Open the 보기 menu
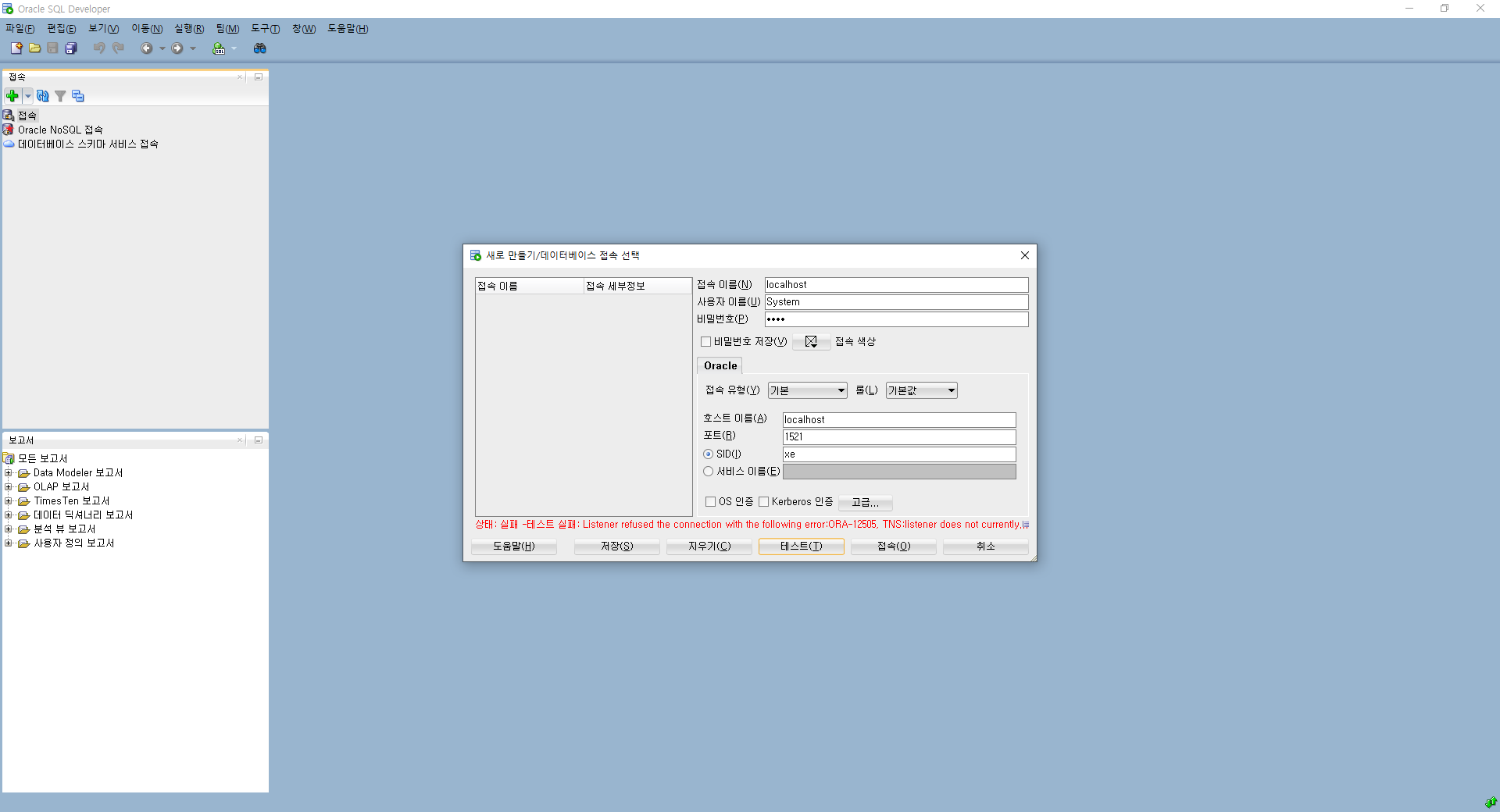This screenshot has width=1500, height=812. tap(103, 28)
